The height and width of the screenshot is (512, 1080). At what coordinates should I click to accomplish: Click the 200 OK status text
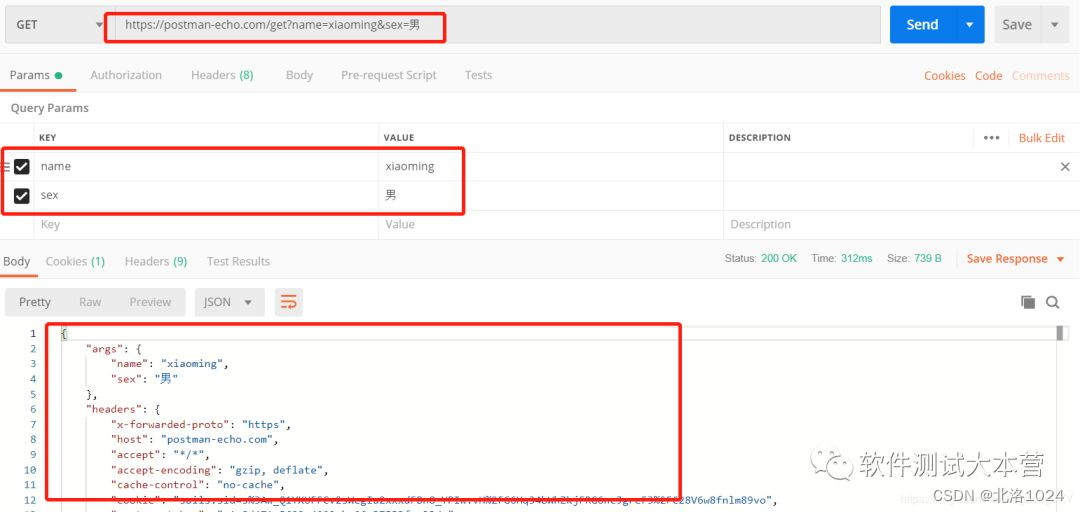pos(778,258)
